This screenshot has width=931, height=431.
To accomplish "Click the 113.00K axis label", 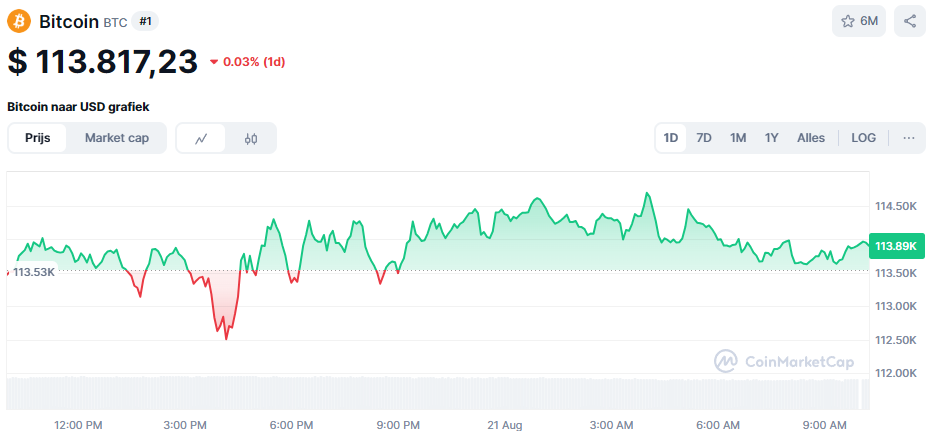I will pos(896,306).
